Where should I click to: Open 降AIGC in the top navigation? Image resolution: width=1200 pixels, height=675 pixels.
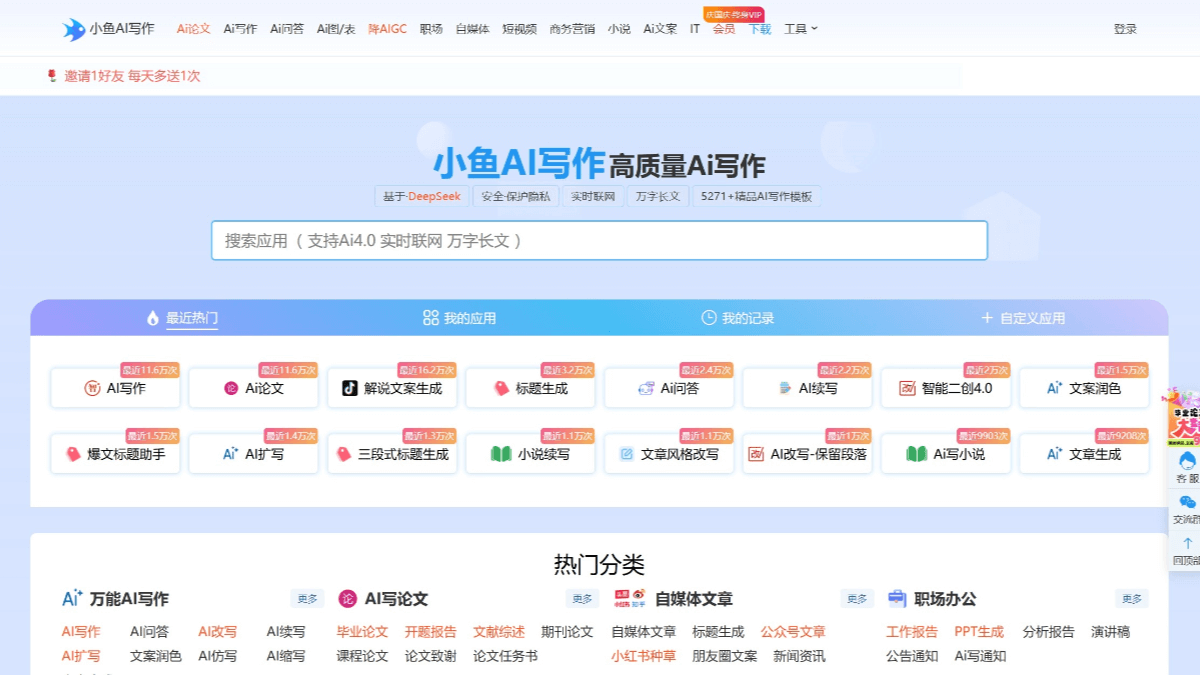click(387, 29)
